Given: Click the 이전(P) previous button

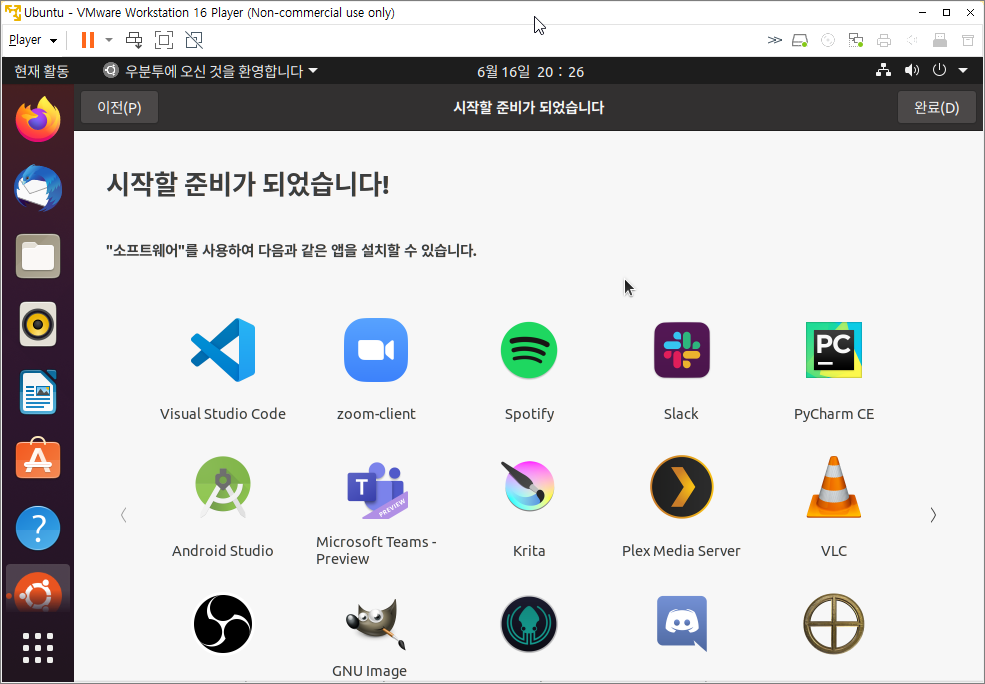Looking at the screenshot, I should (x=119, y=107).
